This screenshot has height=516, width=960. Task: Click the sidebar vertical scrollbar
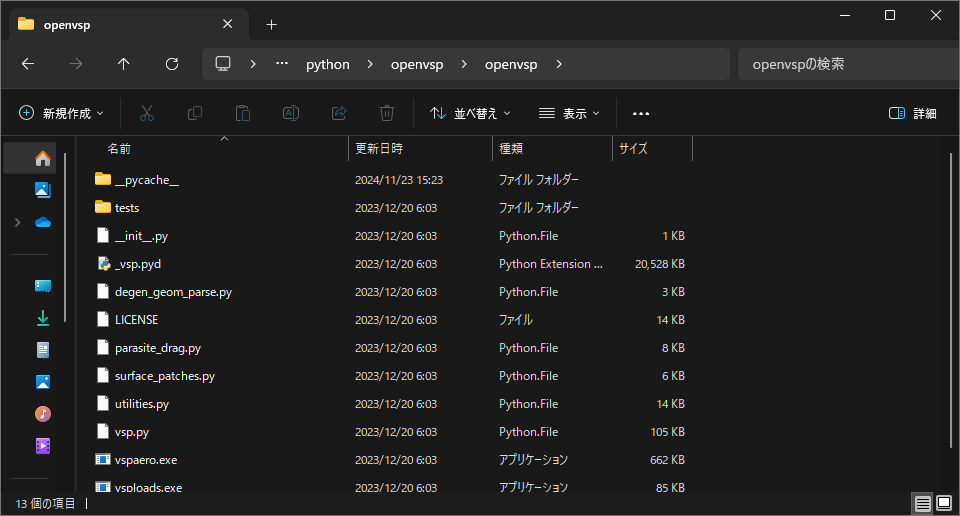coord(65,237)
